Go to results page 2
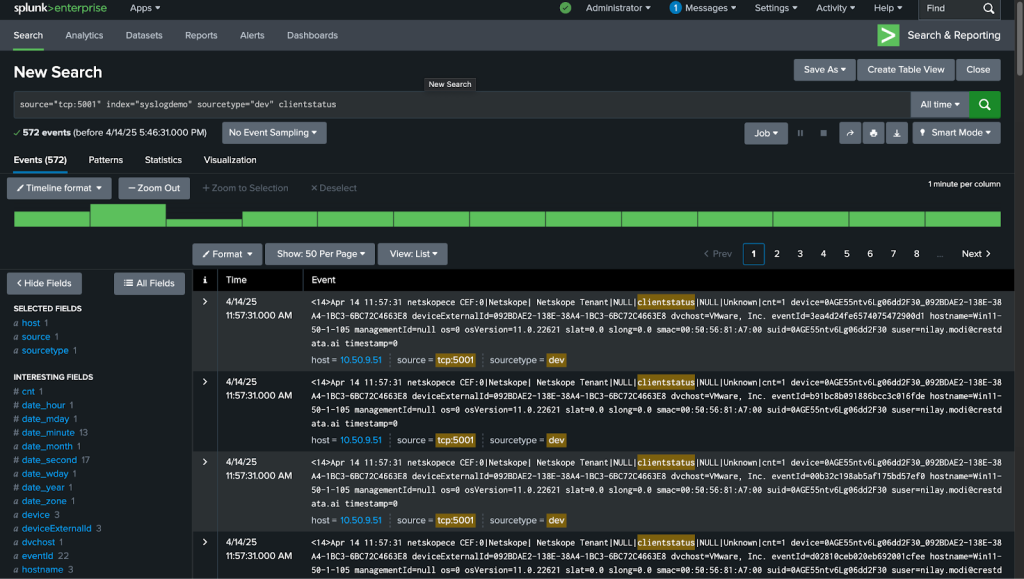 (x=776, y=254)
